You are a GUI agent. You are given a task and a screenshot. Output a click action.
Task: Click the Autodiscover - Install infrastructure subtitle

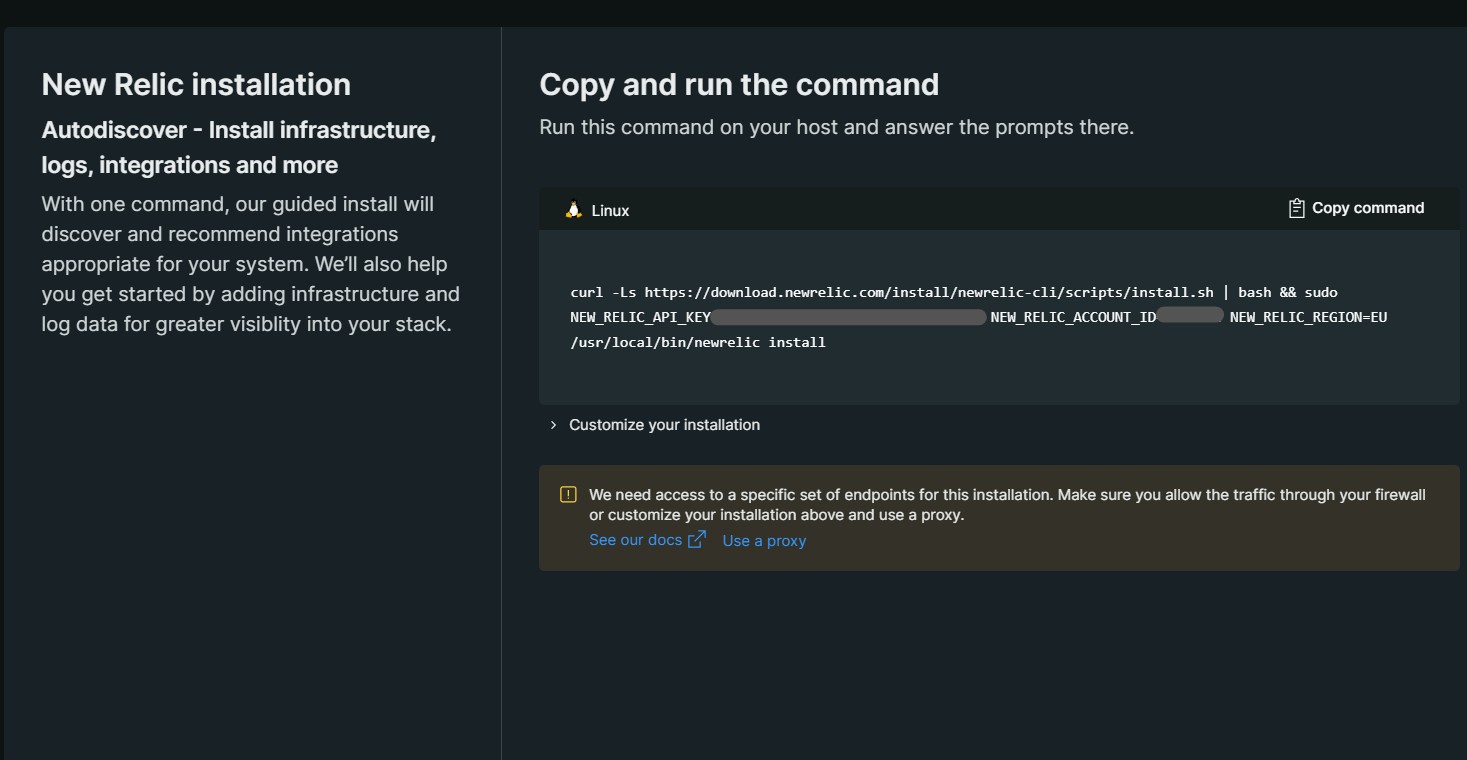pos(239,148)
